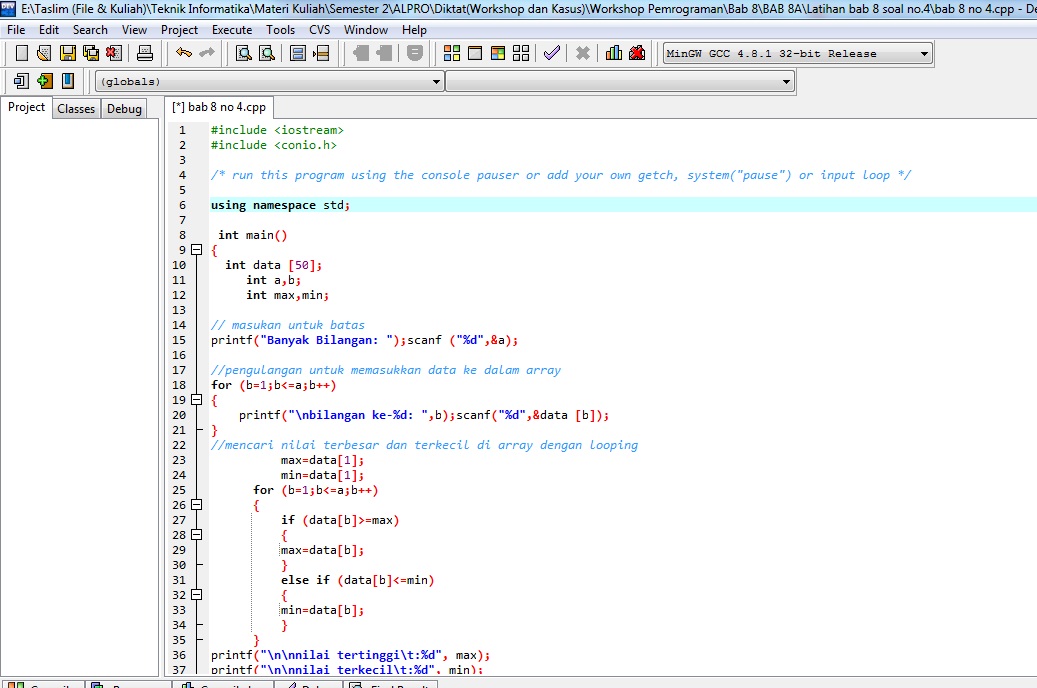Click the Goto function icon
The width and height of the screenshot is (1037, 688).
[x=298, y=53]
